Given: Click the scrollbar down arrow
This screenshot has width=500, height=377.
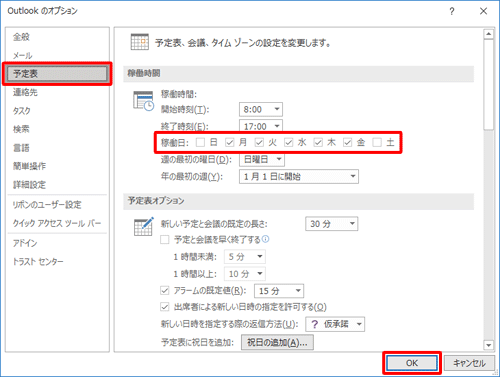Looking at the screenshot, I should (489, 345).
